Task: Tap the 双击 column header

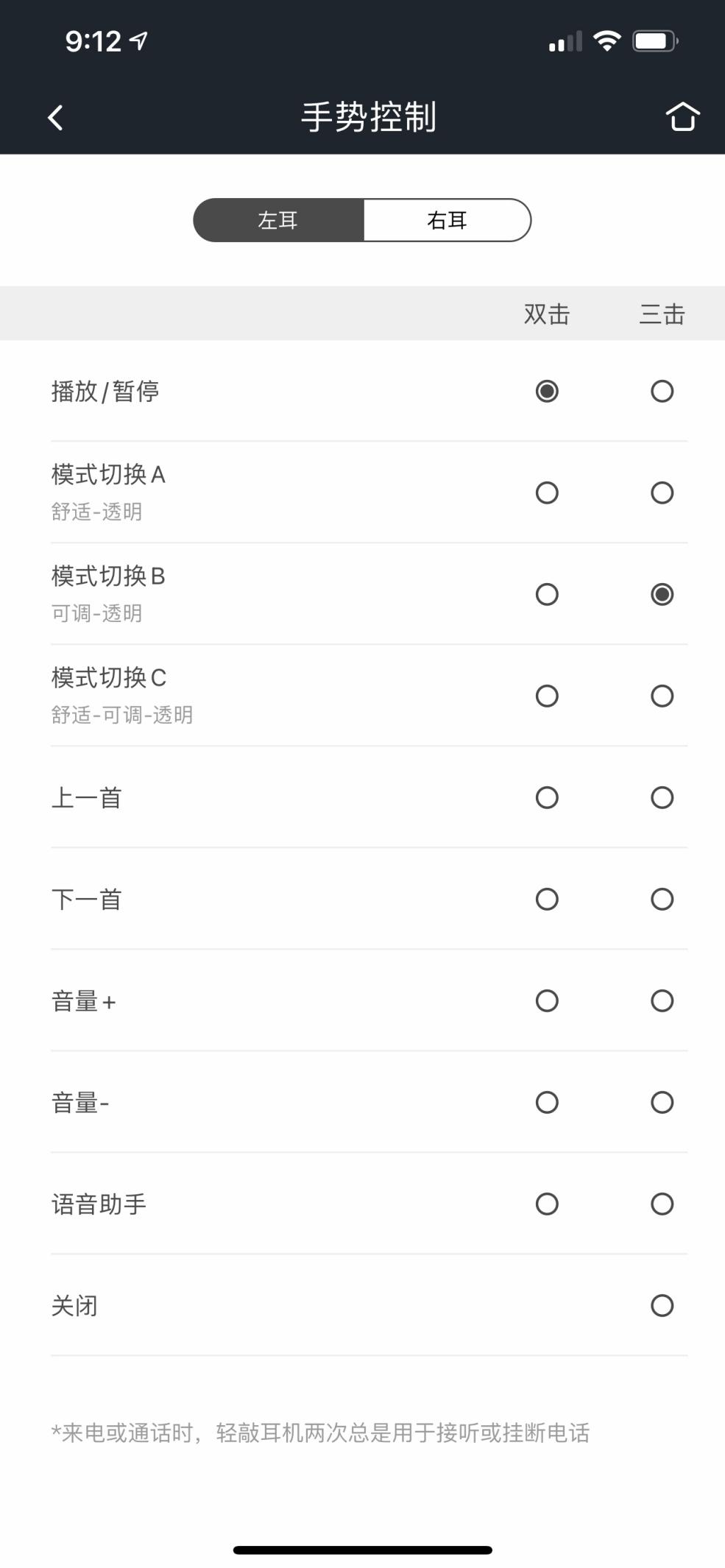Action: pos(547,314)
